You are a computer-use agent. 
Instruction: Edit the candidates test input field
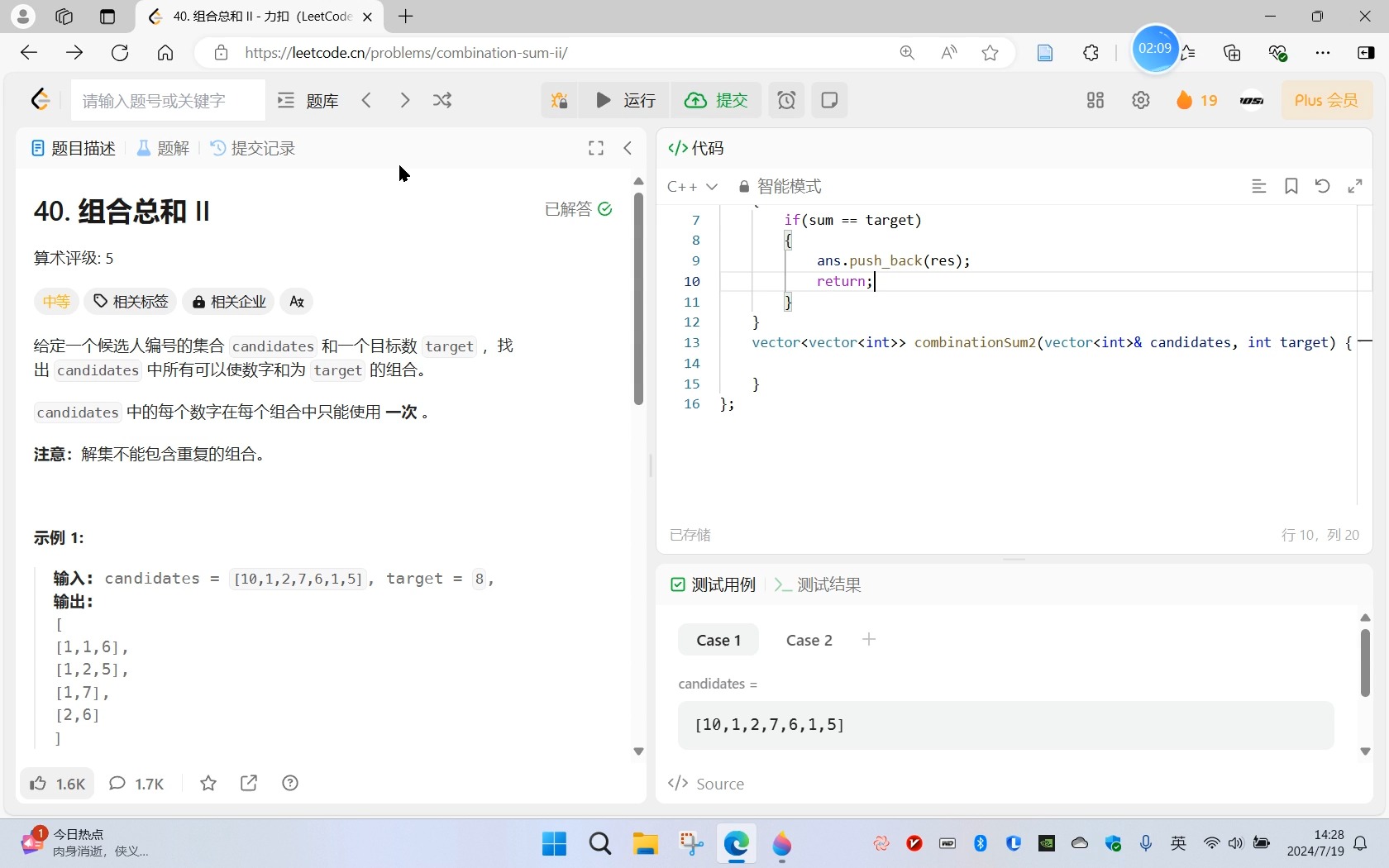[1003, 725]
